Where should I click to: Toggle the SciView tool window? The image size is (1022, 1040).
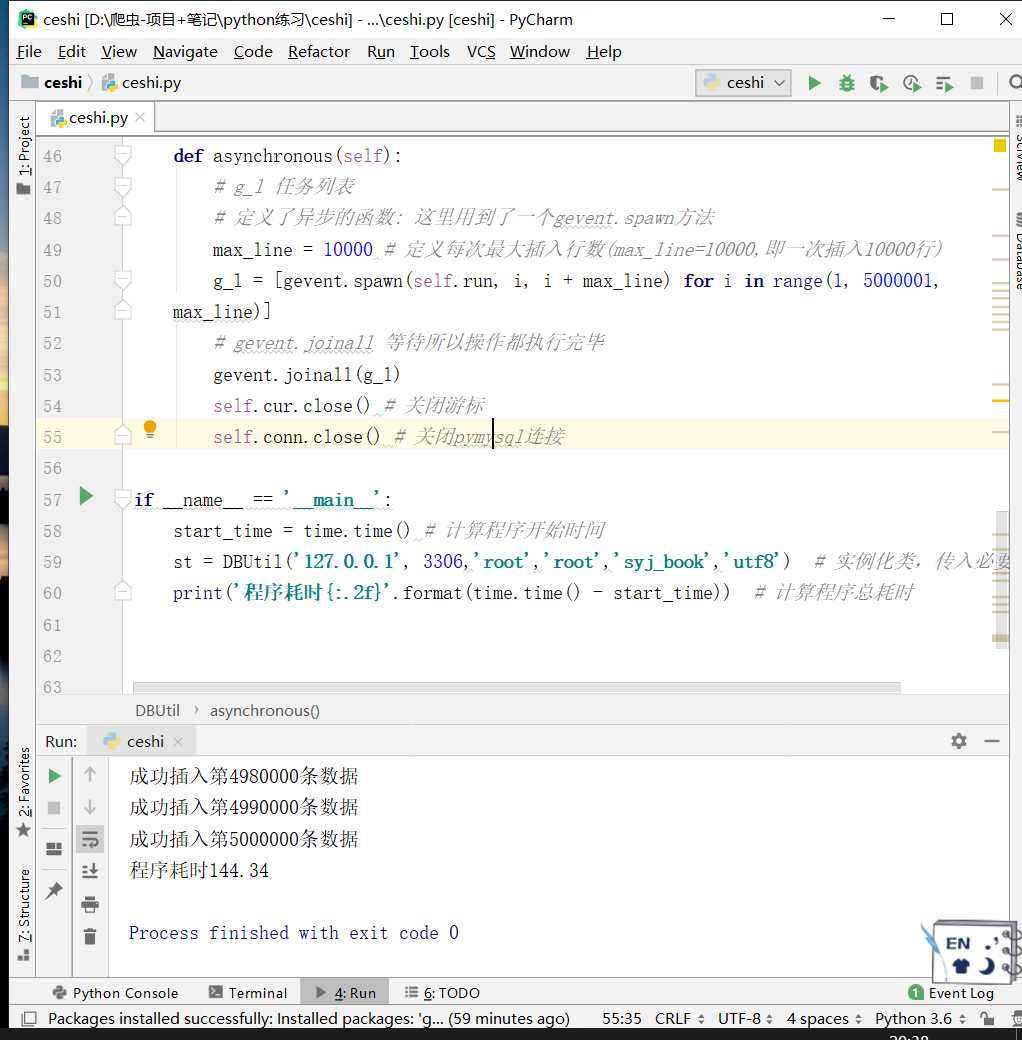[x=1017, y=148]
